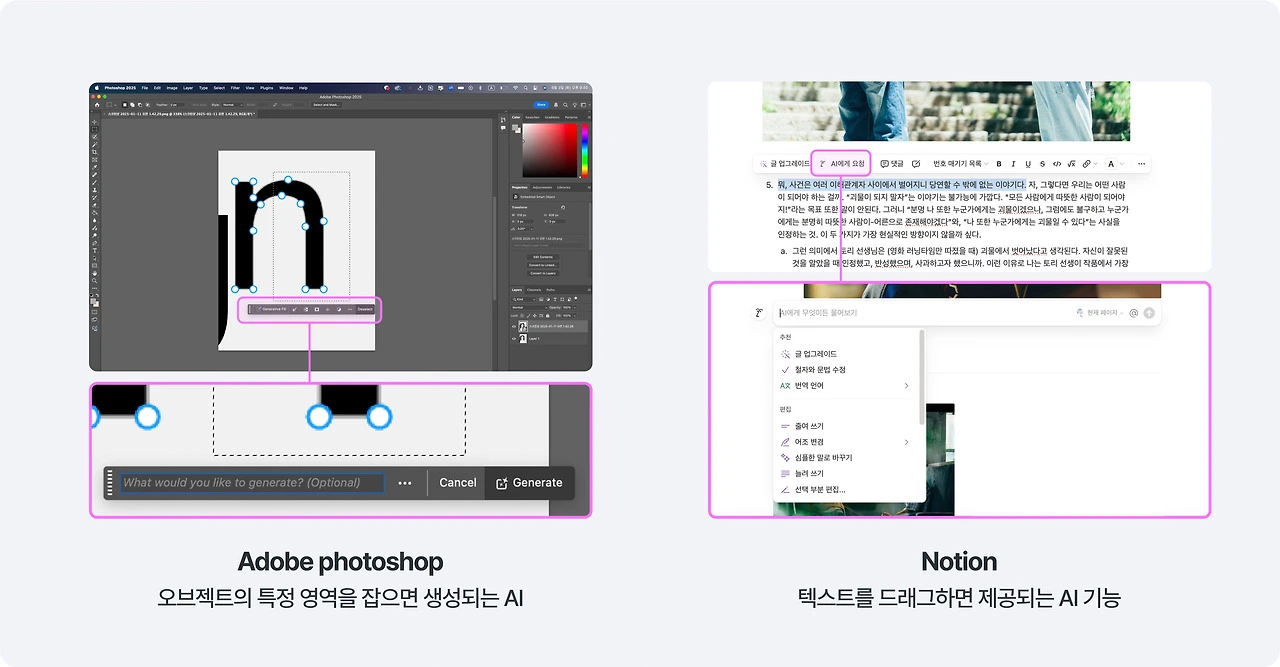Open the Photoshop Filter menu

tap(235, 88)
